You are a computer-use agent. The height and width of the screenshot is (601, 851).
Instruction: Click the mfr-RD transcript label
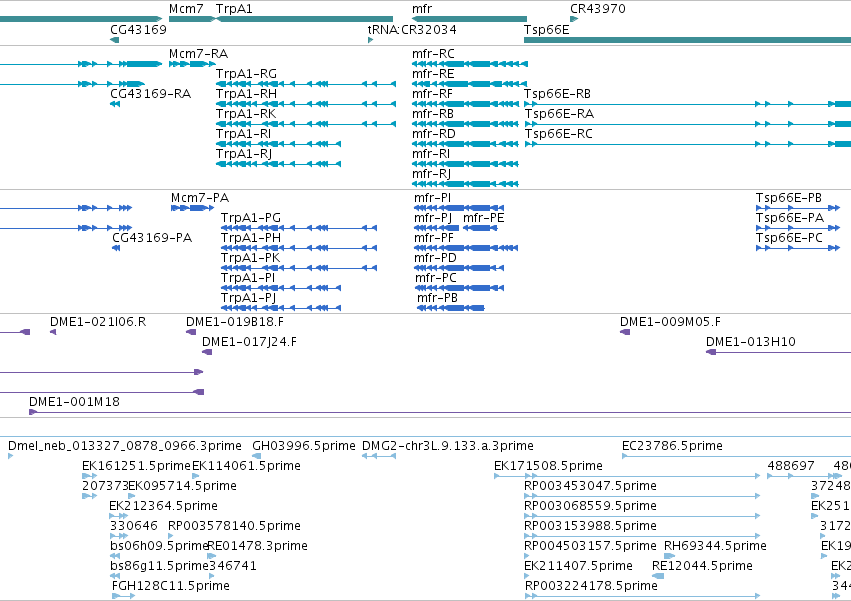tap(434, 134)
